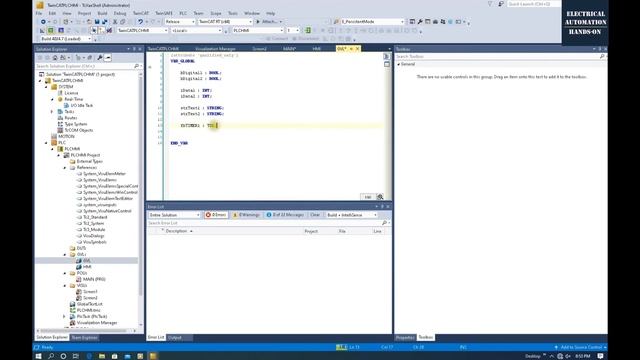640x360 pixels.
Task: Open the PLC menu
Action: coord(183,13)
